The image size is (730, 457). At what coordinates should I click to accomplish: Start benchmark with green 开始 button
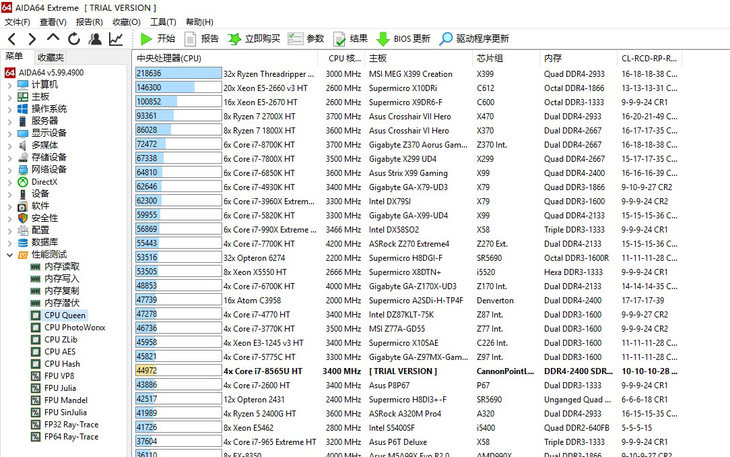158,39
